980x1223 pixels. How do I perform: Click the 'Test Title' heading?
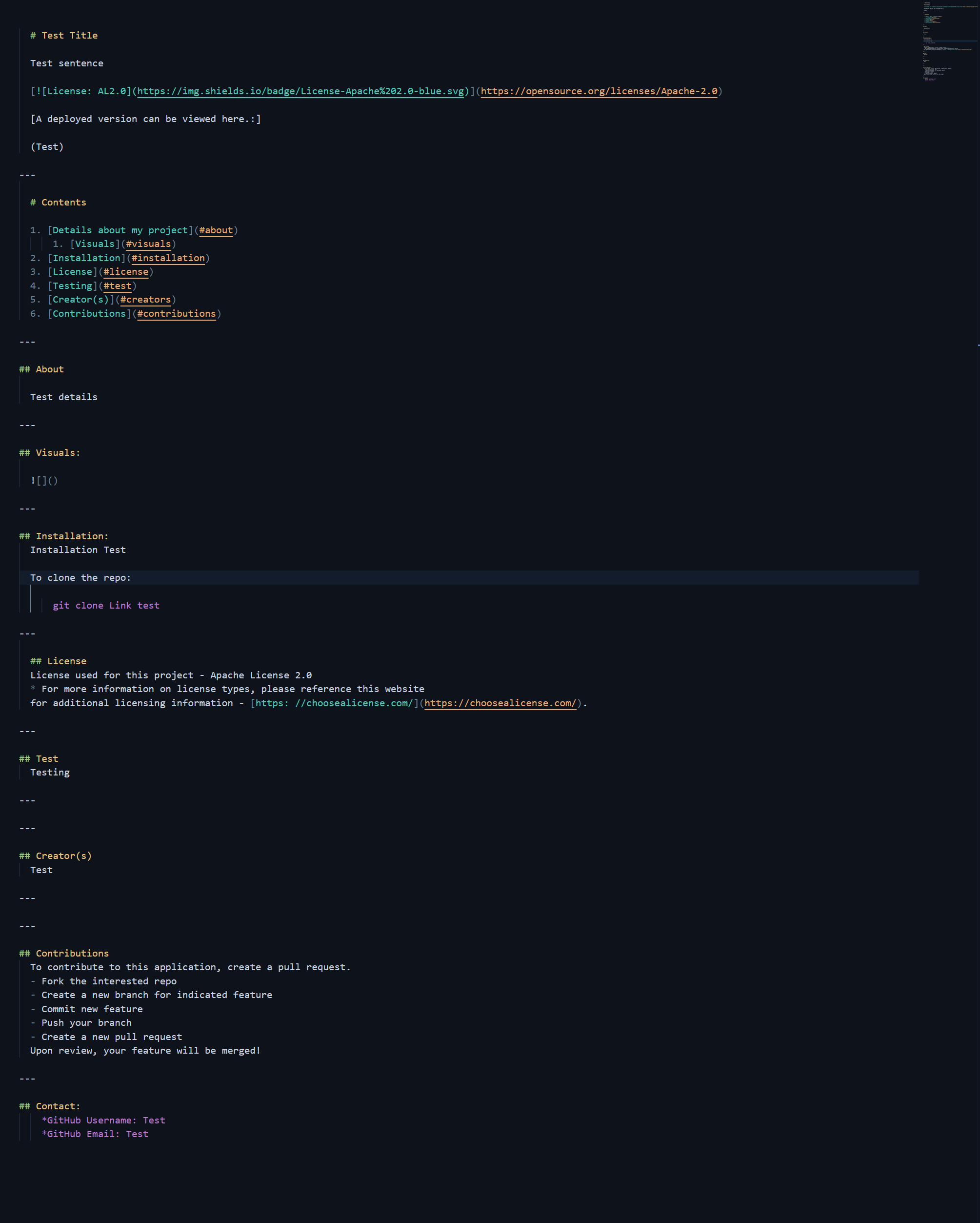coord(63,35)
